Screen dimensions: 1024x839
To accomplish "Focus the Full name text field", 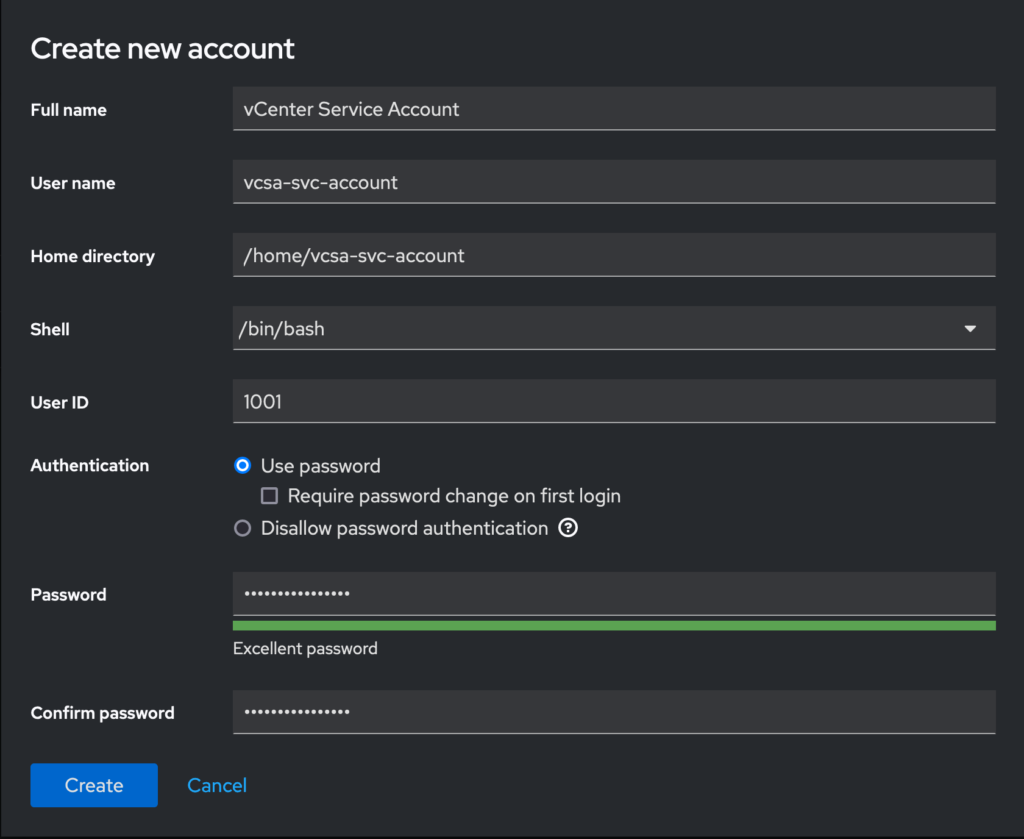I will [614, 109].
